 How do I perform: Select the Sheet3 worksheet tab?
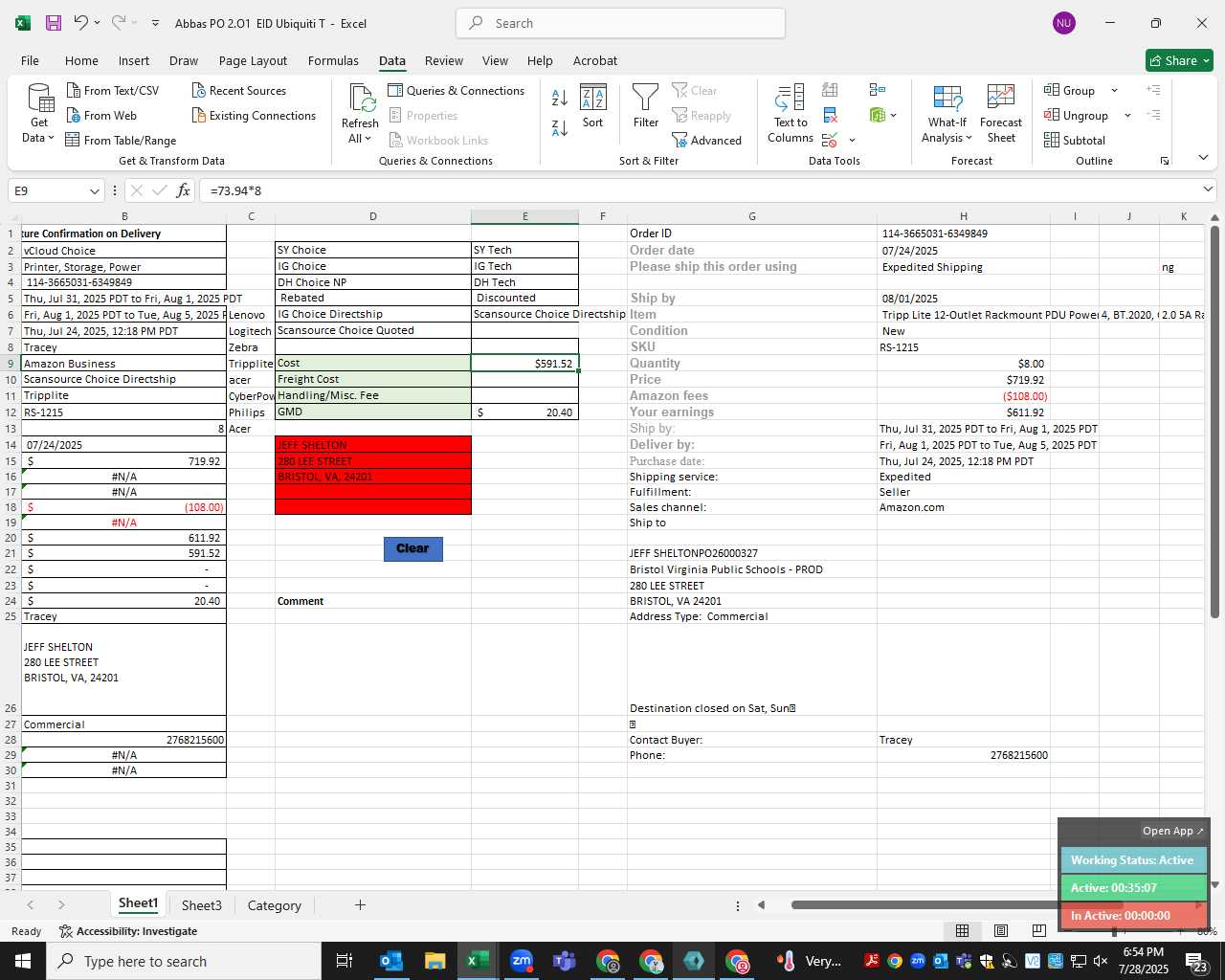tap(202, 905)
